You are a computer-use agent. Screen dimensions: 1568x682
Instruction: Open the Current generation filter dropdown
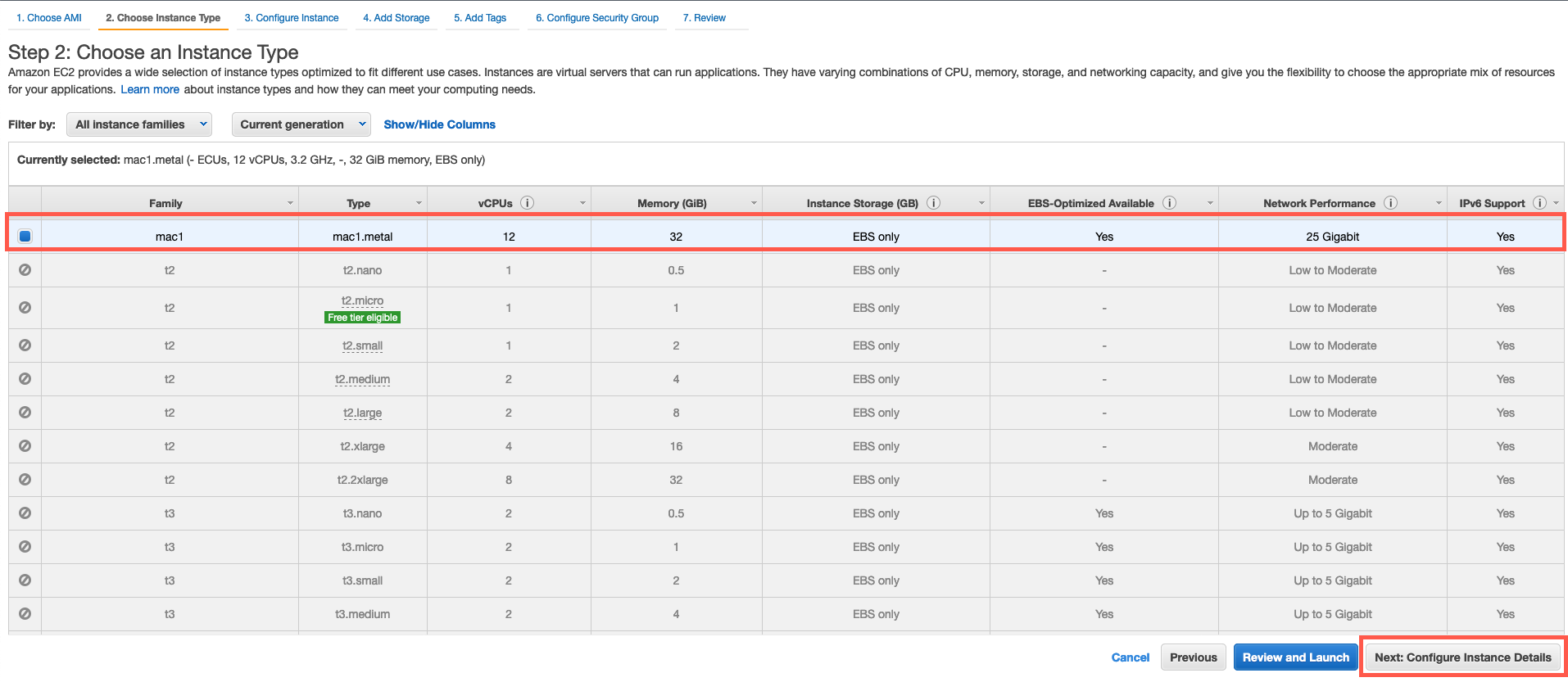click(x=301, y=124)
